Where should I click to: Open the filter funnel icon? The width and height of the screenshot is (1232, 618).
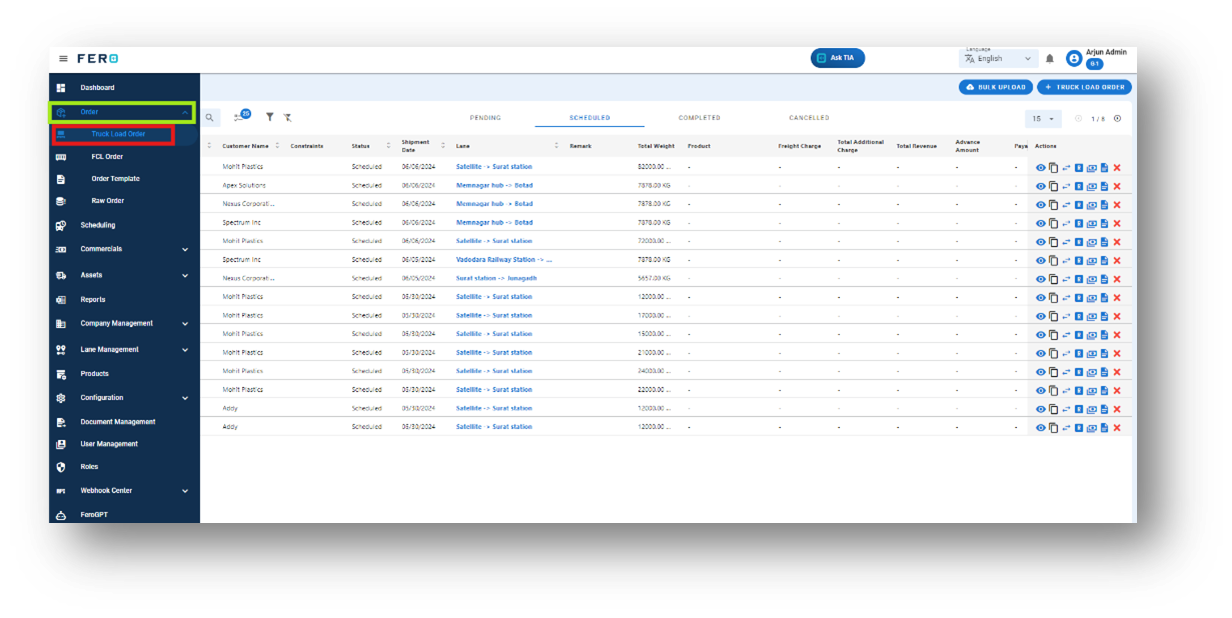point(270,117)
